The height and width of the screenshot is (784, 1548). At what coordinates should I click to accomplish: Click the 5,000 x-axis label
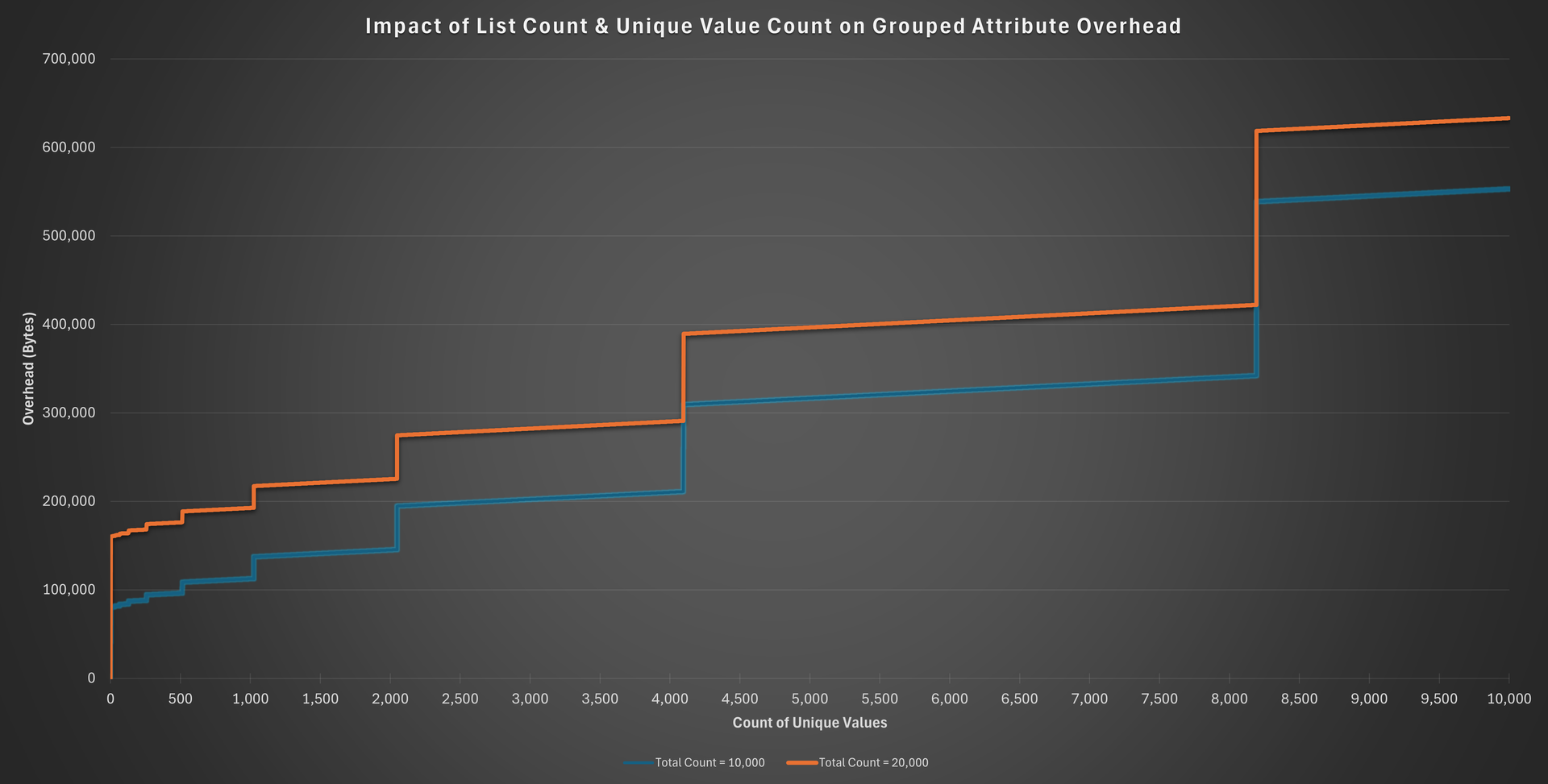point(809,699)
